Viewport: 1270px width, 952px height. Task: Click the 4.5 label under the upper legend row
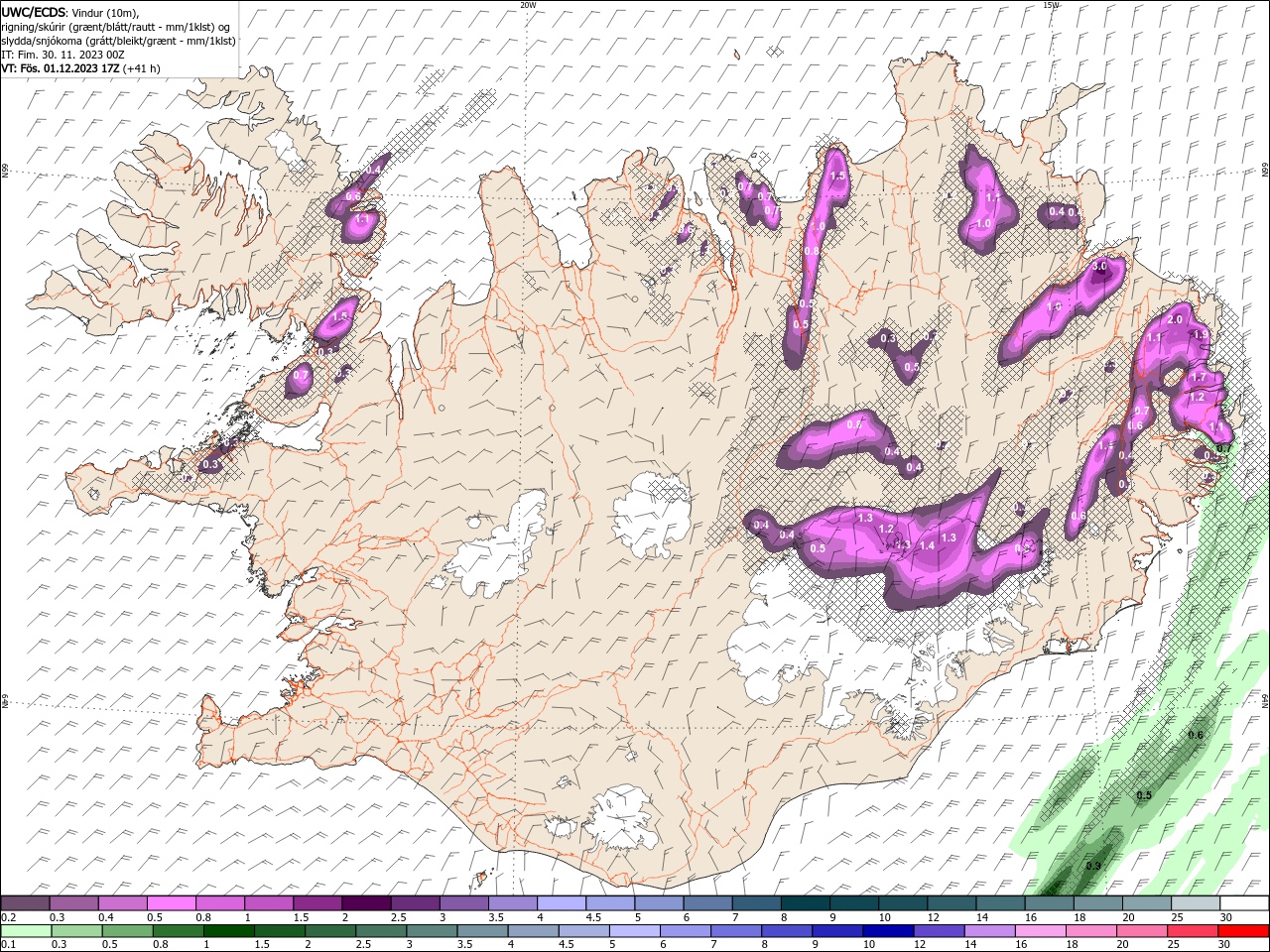coord(593,917)
